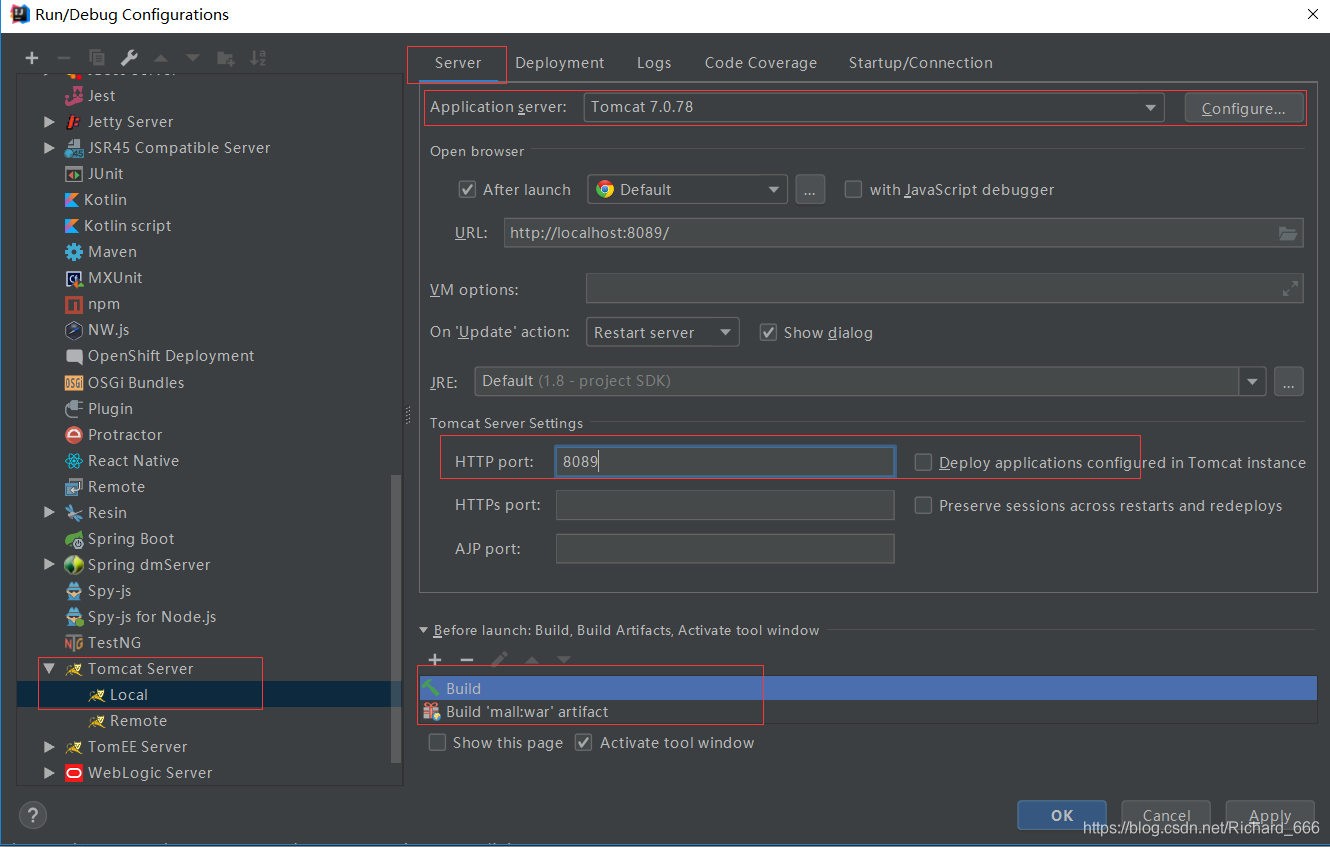Enable Preserve sessions across restarts and redeploys
The height and width of the screenshot is (847, 1330).
click(x=923, y=506)
